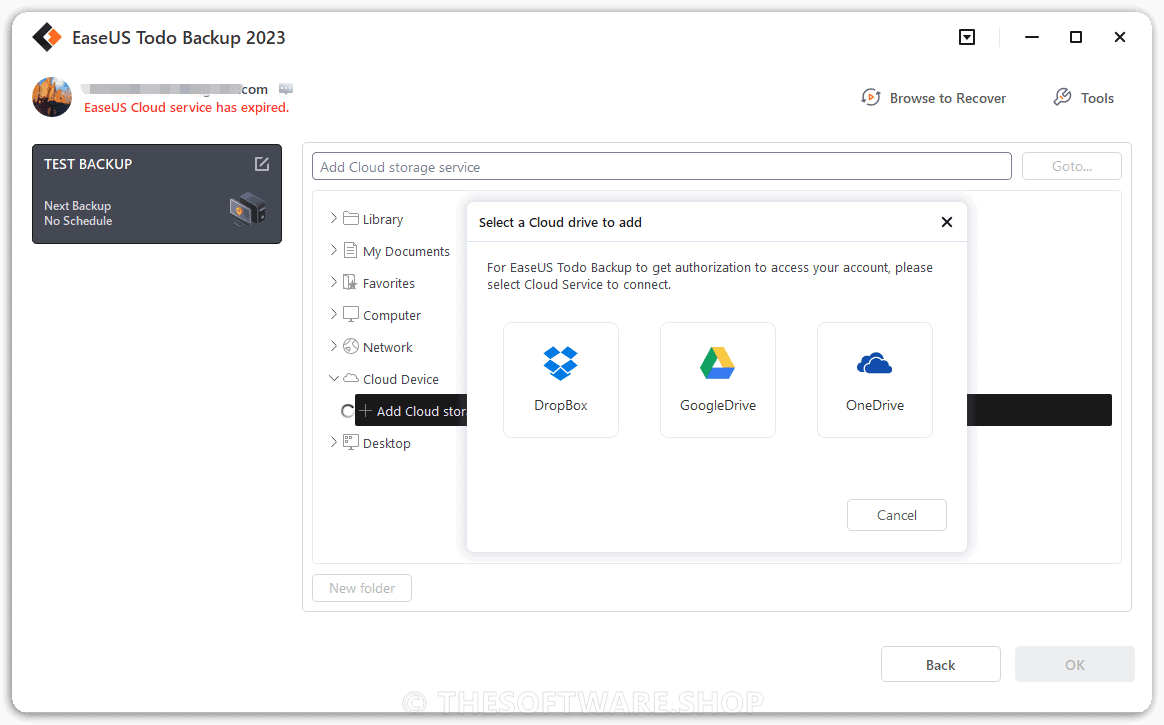The width and height of the screenshot is (1164, 725).
Task: Click the Favorites star icon
Action: tap(350, 282)
